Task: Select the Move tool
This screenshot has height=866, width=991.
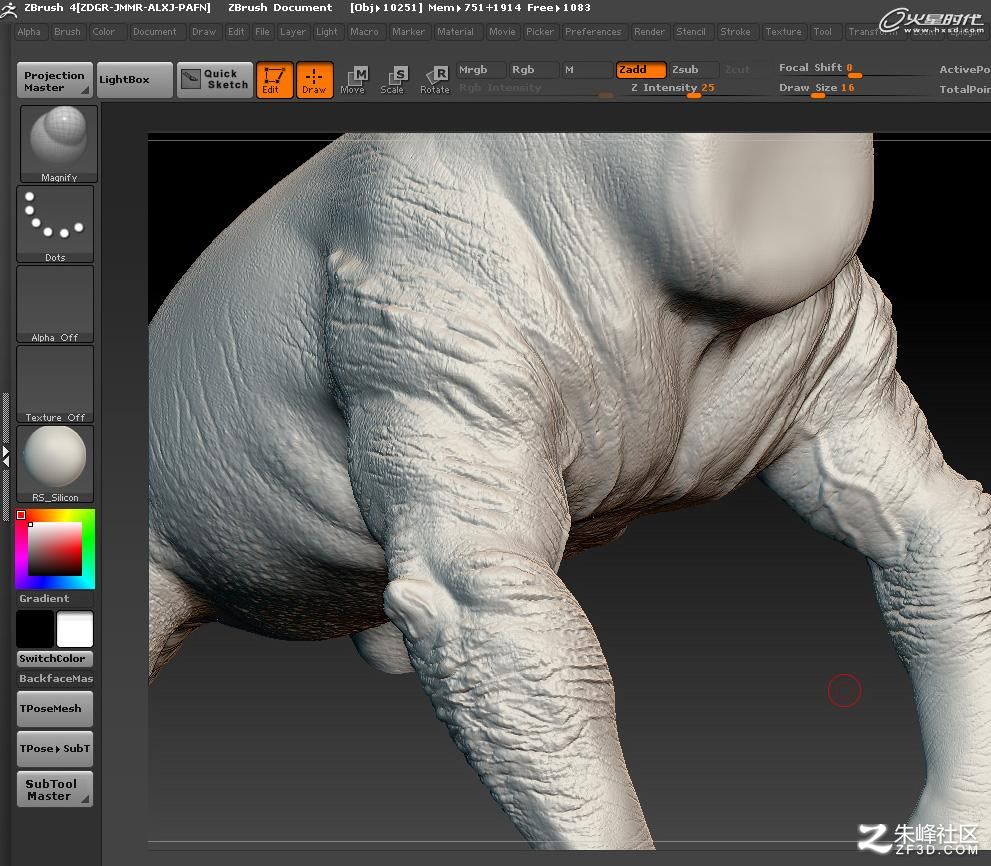Action: [x=353, y=80]
